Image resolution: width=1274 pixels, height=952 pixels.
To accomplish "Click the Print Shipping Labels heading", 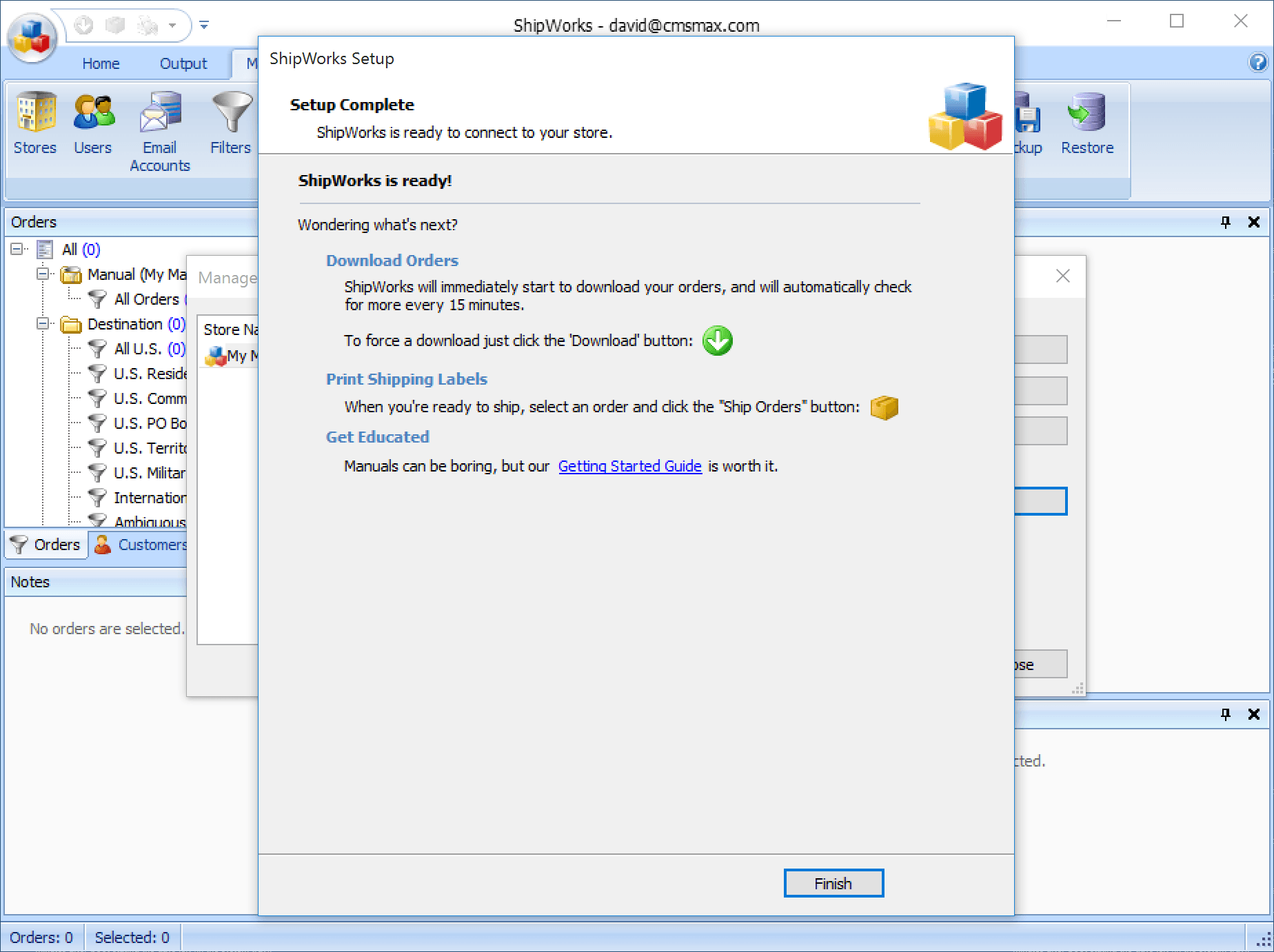I will 407,379.
